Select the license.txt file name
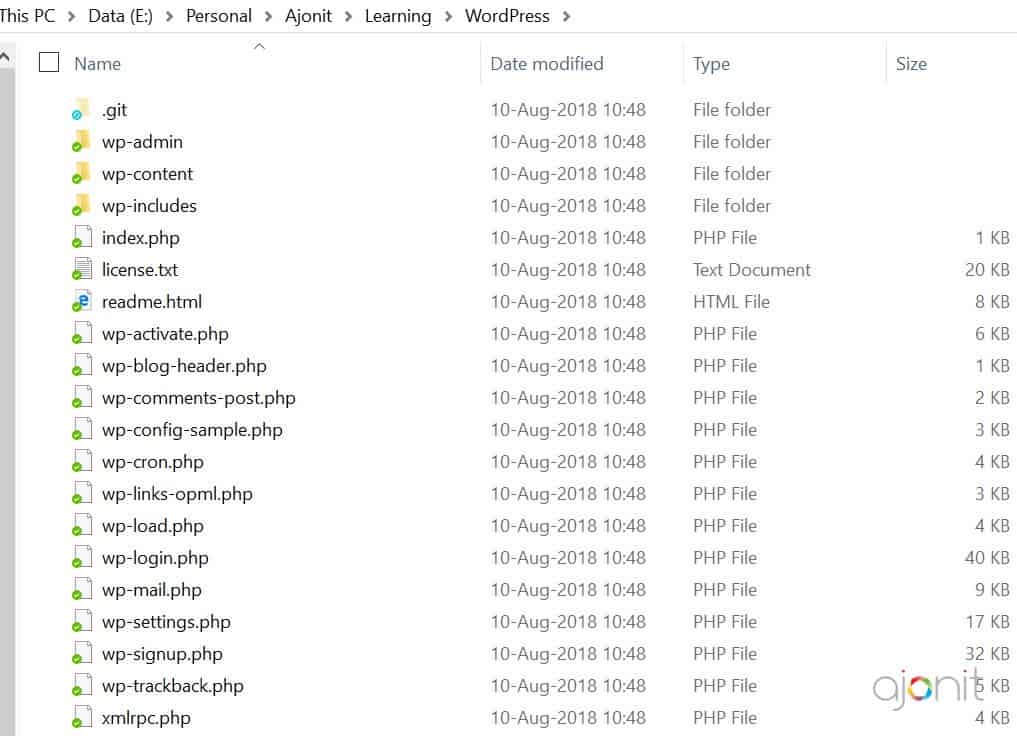Screen dimensions: 1017x736 coord(139,270)
